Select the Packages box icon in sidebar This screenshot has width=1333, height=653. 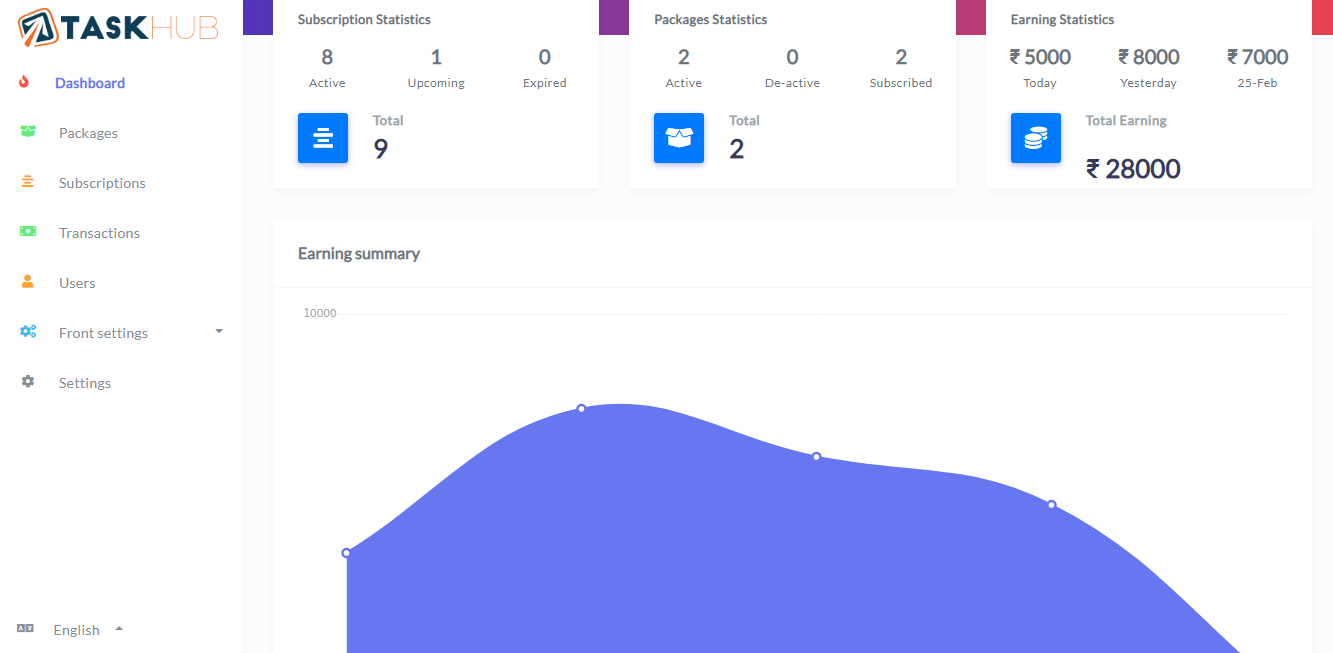point(28,132)
